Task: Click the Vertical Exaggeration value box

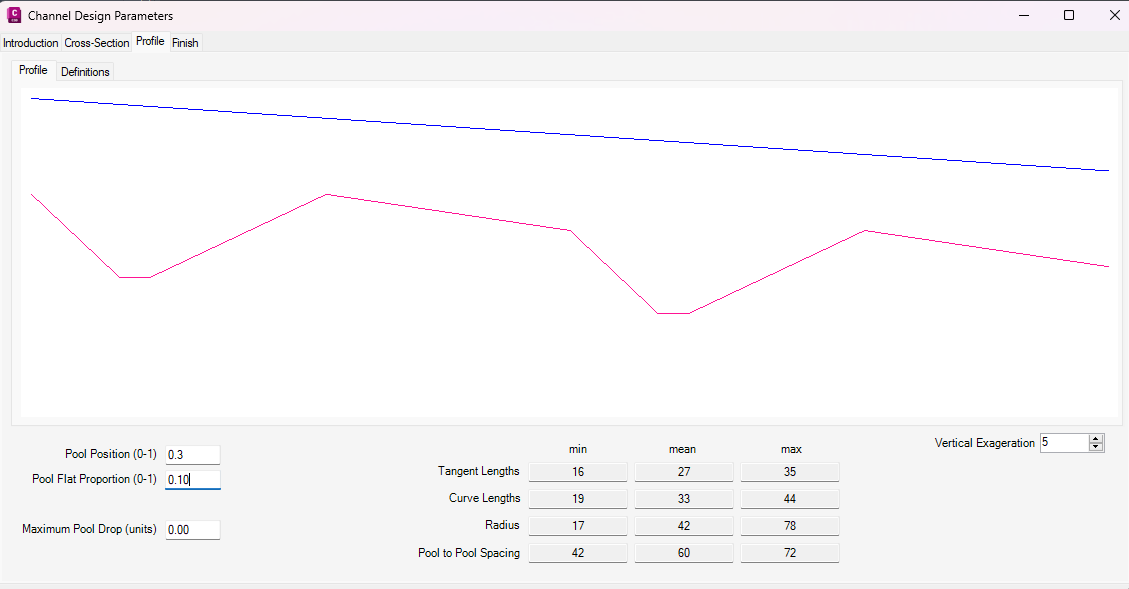Action: [1063, 443]
